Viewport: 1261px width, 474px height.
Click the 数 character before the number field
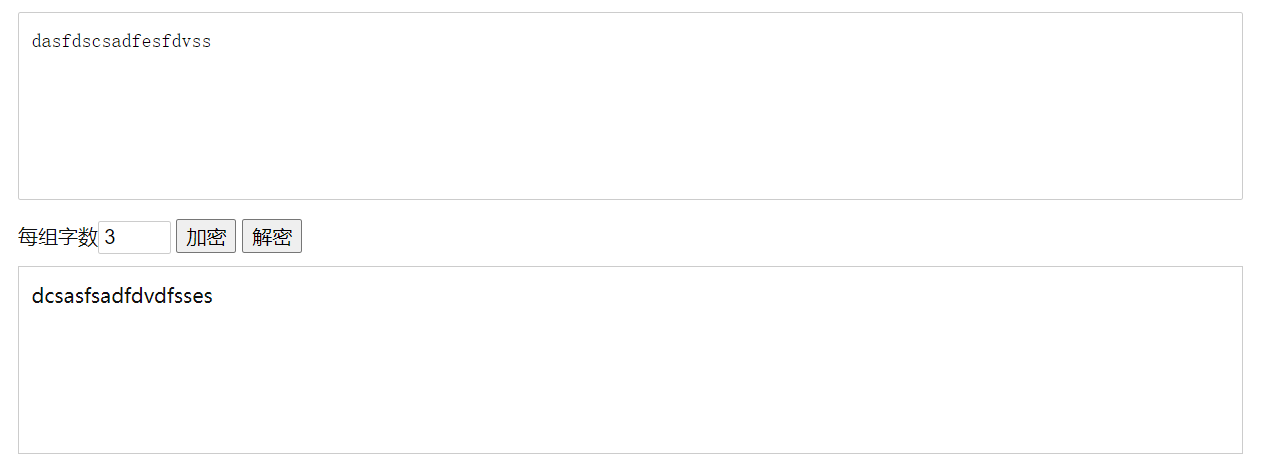pos(88,237)
